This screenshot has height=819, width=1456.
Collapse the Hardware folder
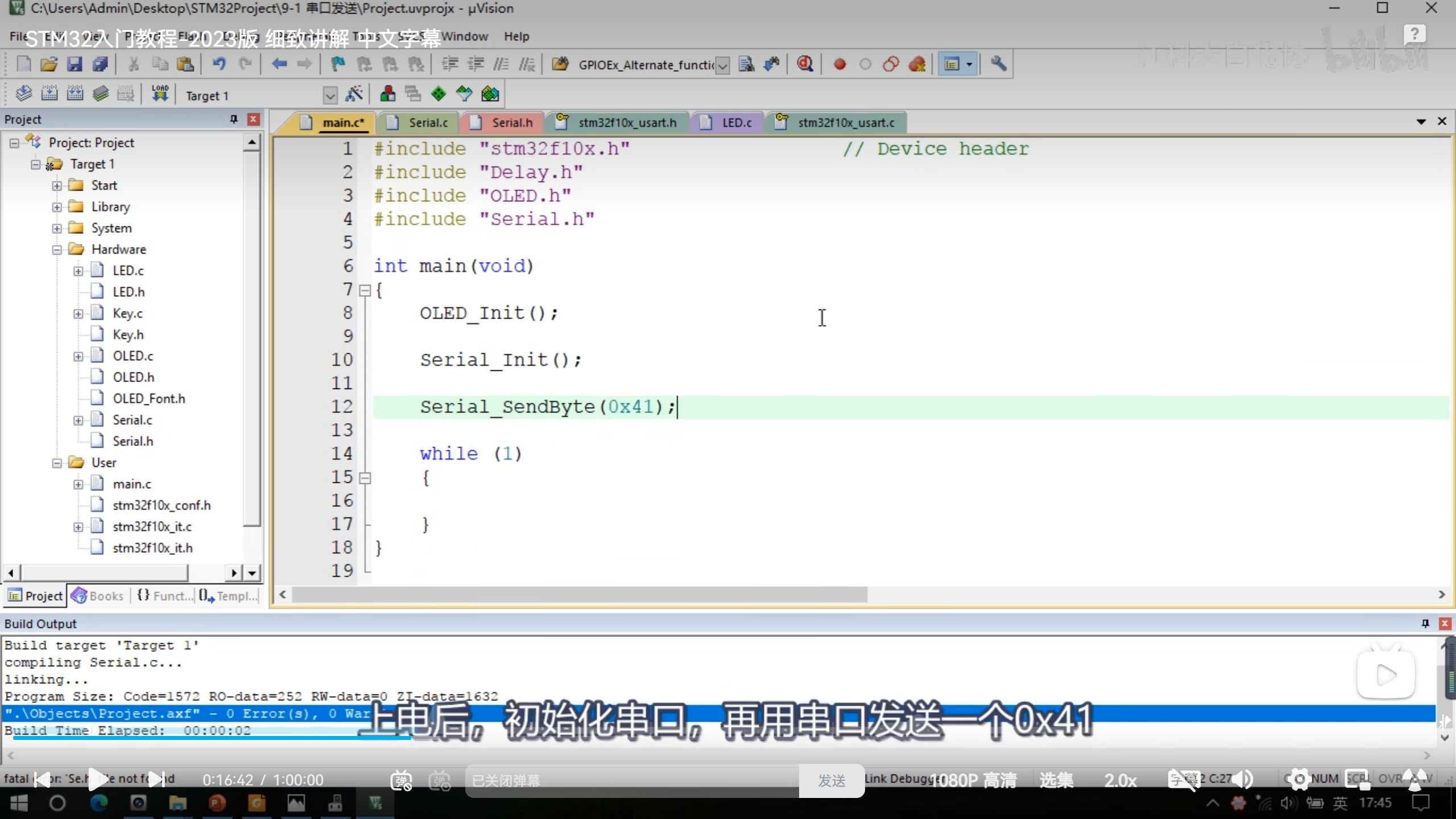pos(57,250)
